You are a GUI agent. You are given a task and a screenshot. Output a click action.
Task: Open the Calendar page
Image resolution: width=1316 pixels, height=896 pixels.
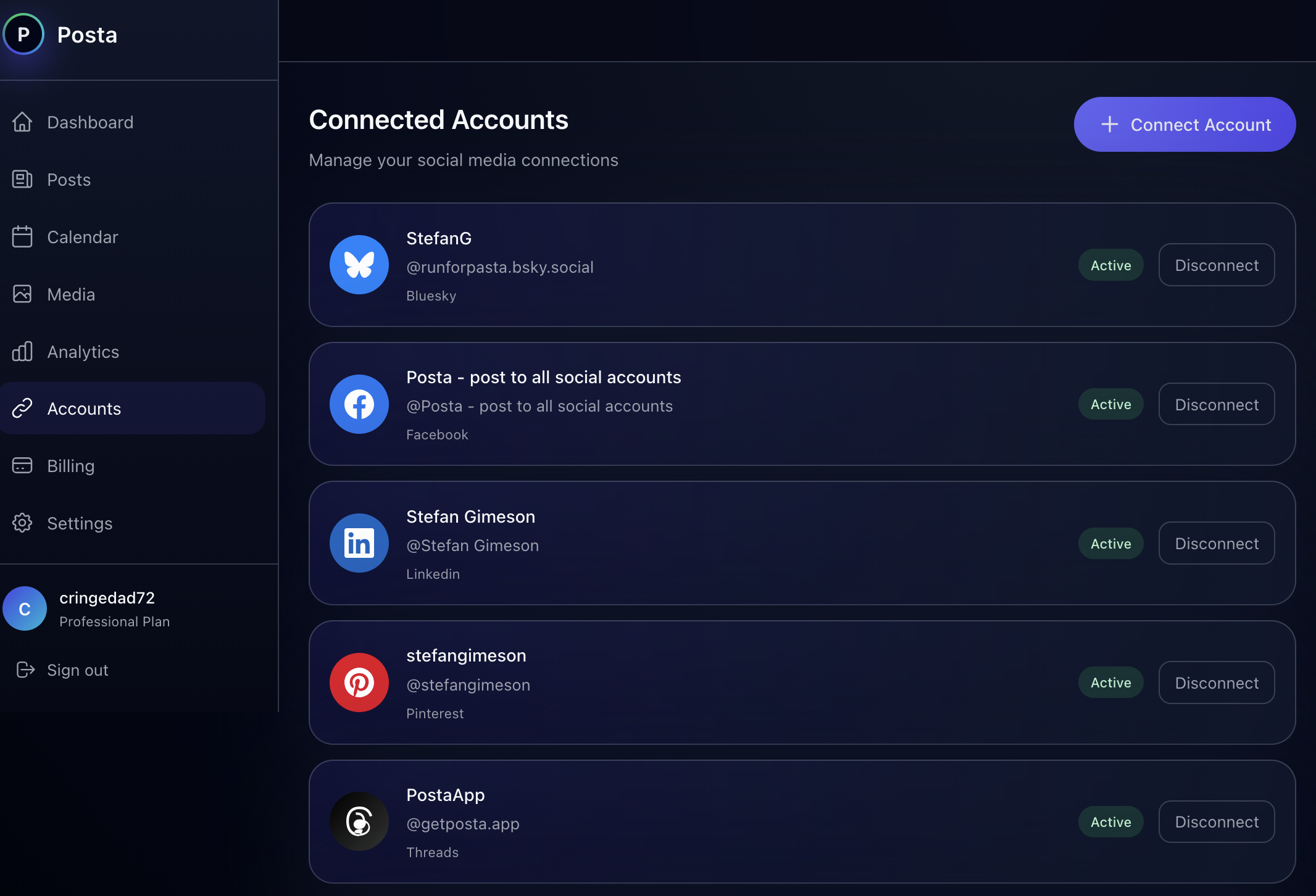133,237
